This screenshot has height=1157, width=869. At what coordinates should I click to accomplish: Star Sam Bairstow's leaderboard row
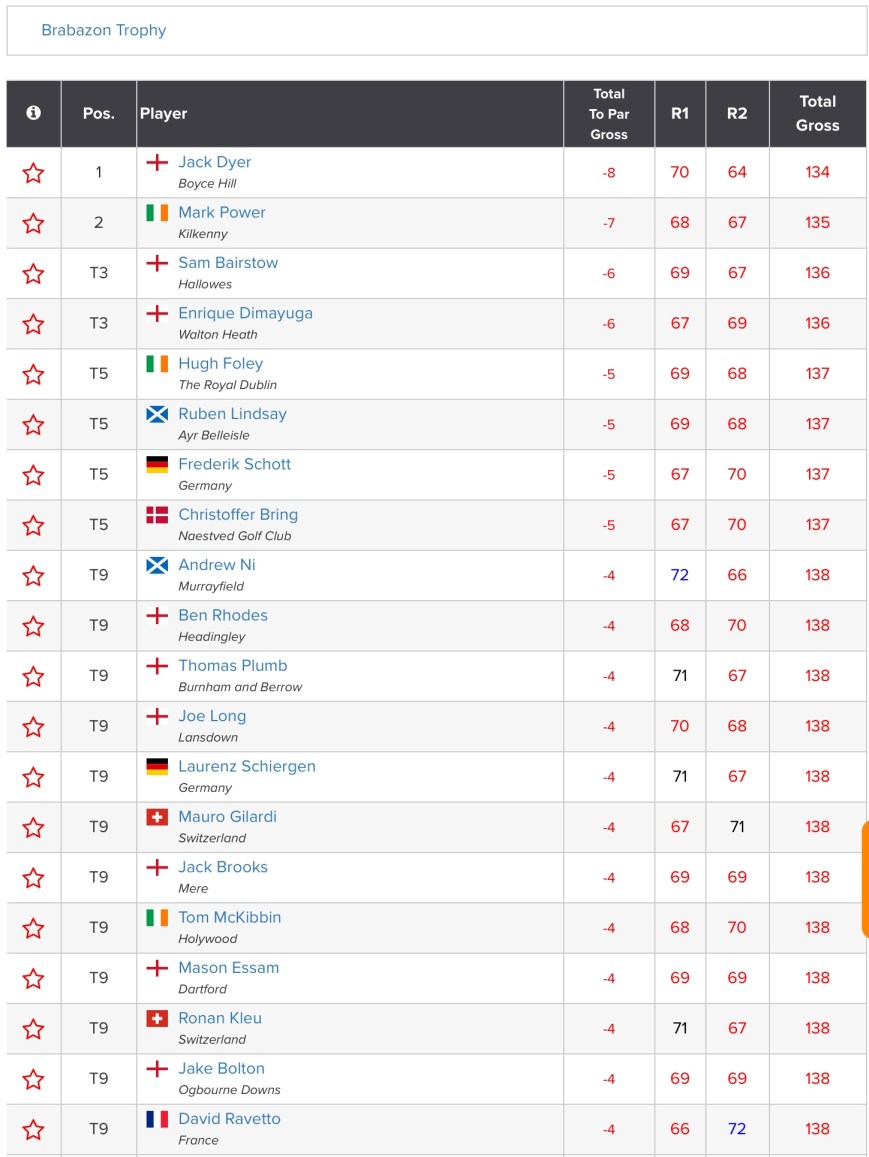click(x=33, y=273)
